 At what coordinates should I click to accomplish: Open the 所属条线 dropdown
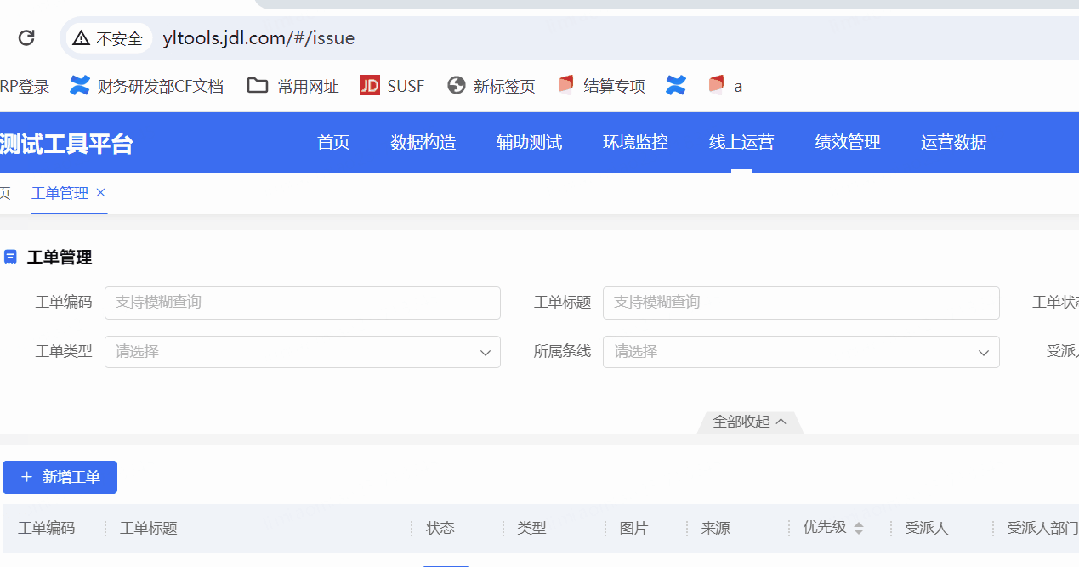point(801,352)
